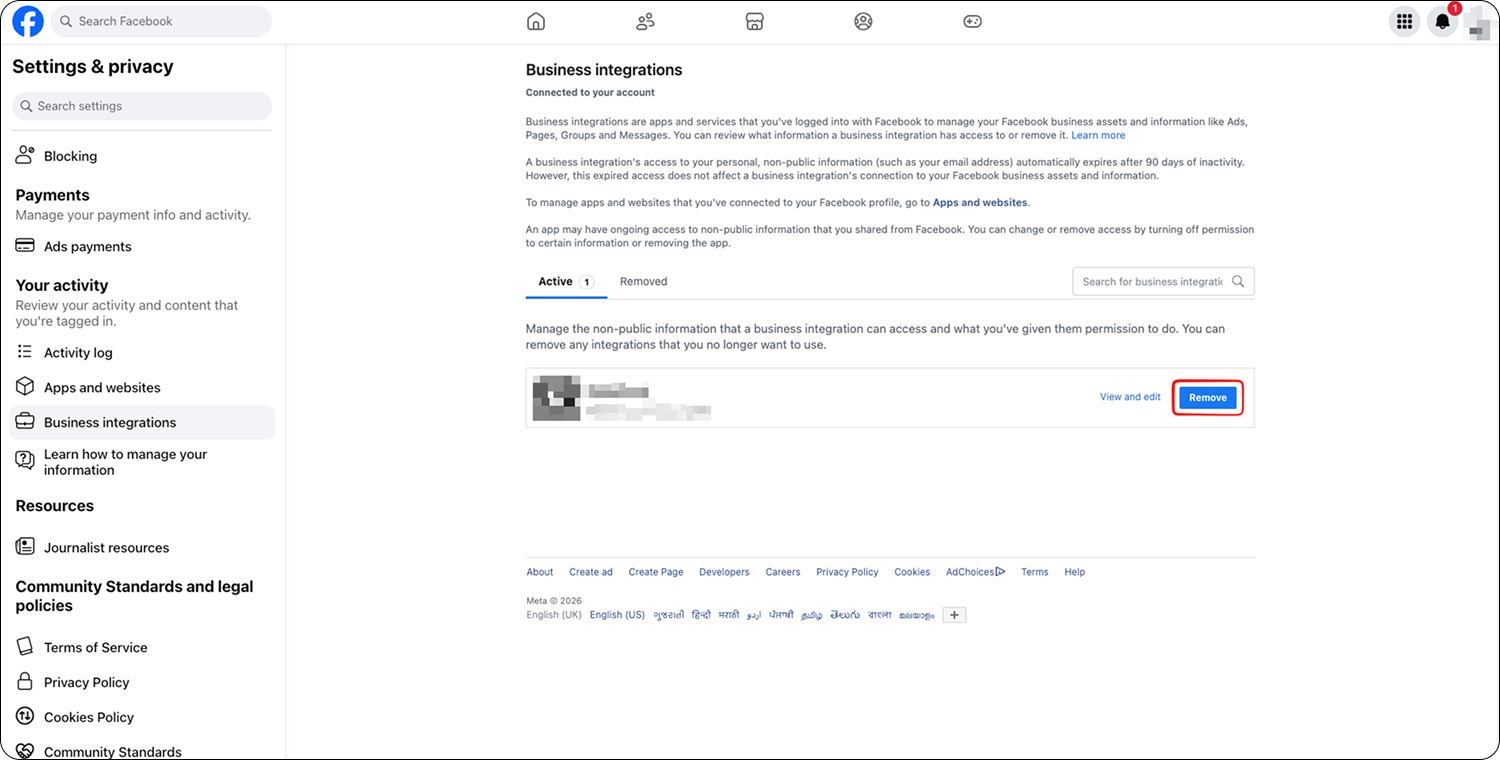Viewport: 1500px width, 760px height.
Task: Open Terms footer link
Action: (1035, 572)
